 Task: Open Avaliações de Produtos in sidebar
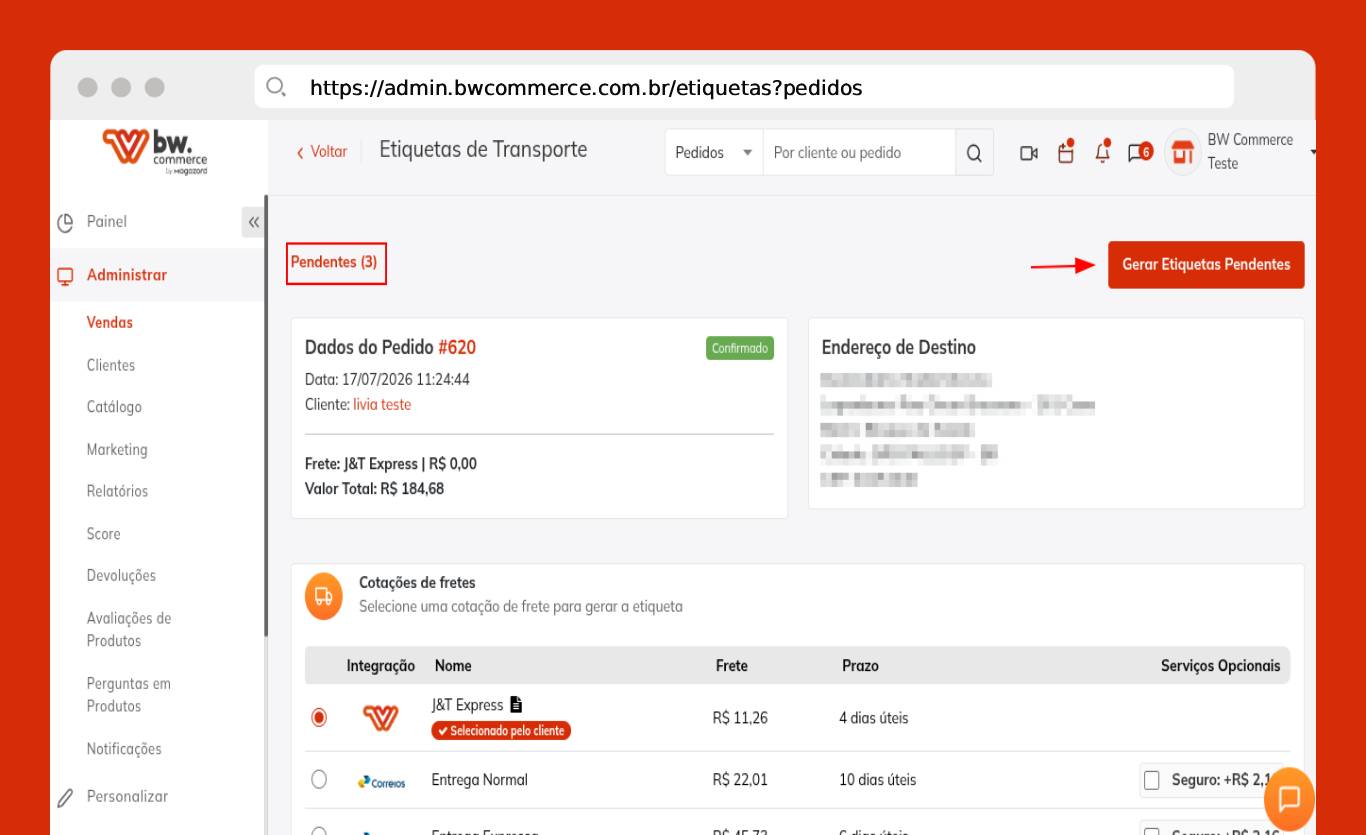(129, 630)
